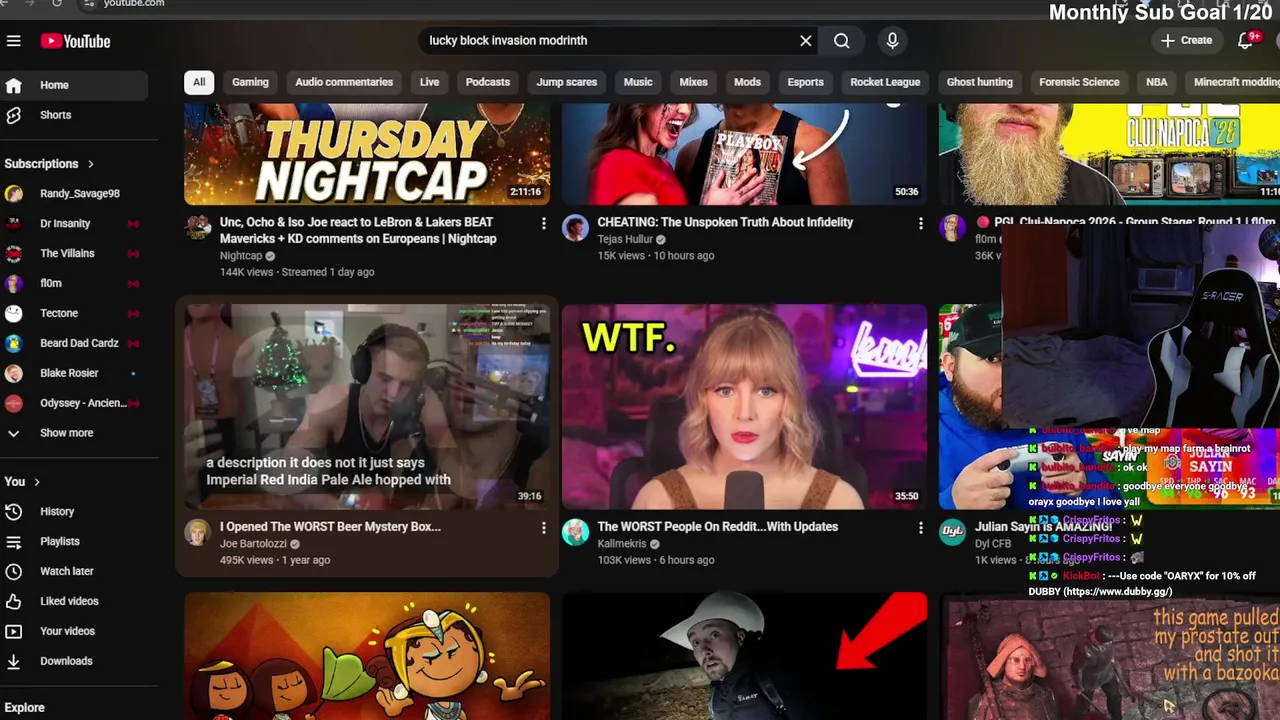Image resolution: width=1280 pixels, height=720 pixels.
Task: Open the WTF Reddit video thumbnail
Action: coord(744,407)
